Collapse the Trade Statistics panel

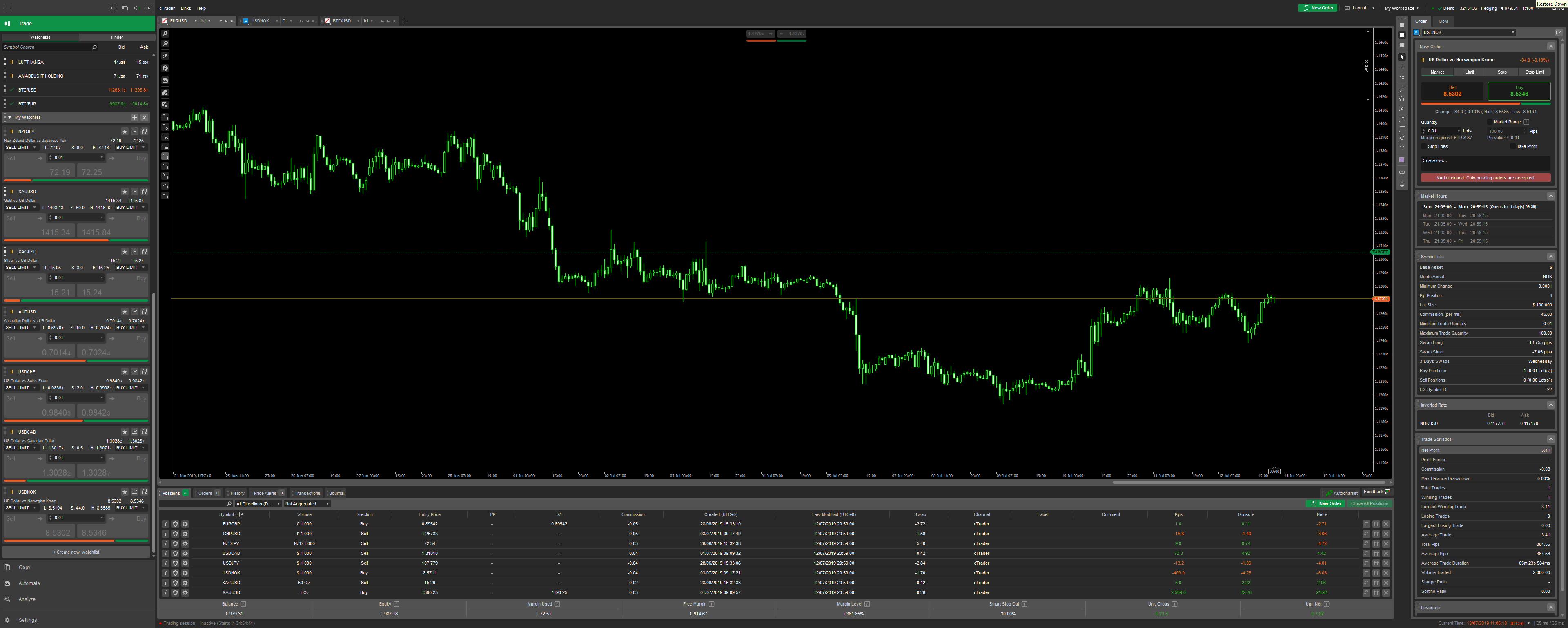click(x=1551, y=439)
